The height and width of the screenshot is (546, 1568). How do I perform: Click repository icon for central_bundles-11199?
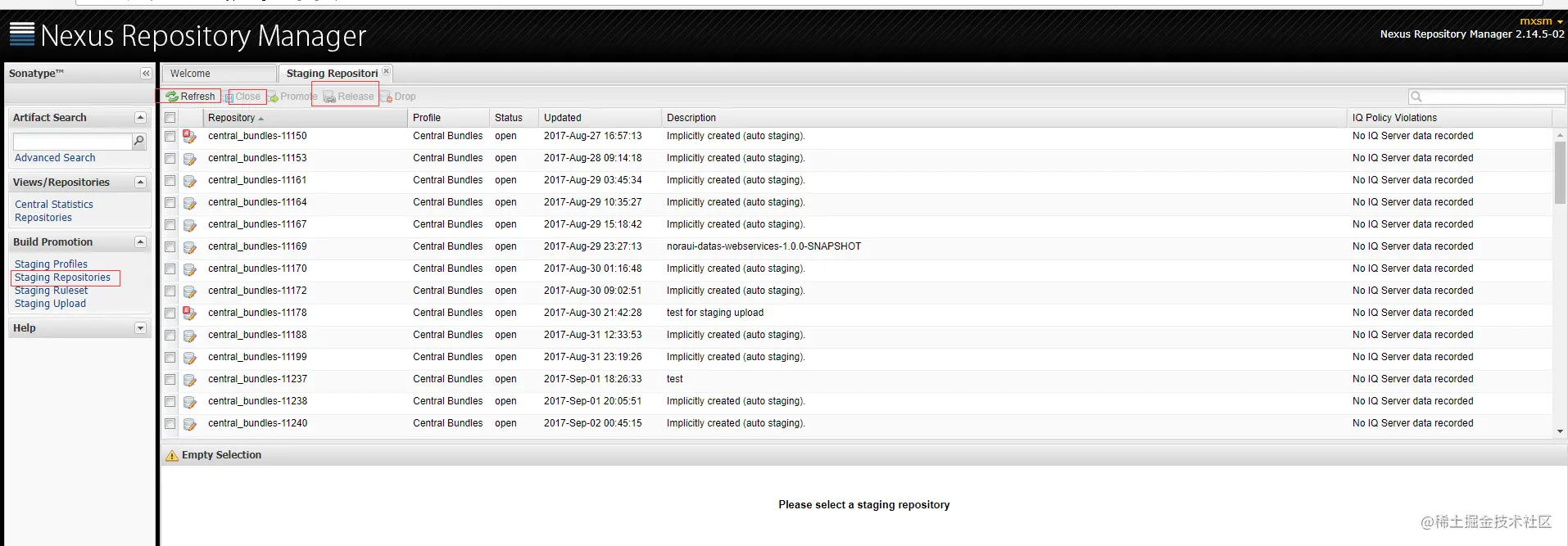point(189,358)
